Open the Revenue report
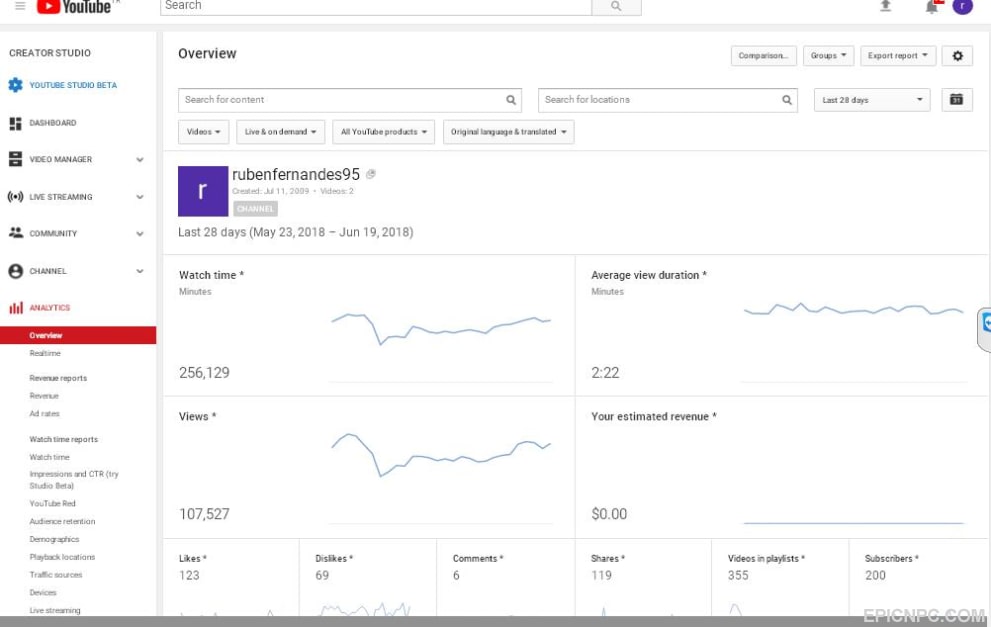 click(44, 396)
